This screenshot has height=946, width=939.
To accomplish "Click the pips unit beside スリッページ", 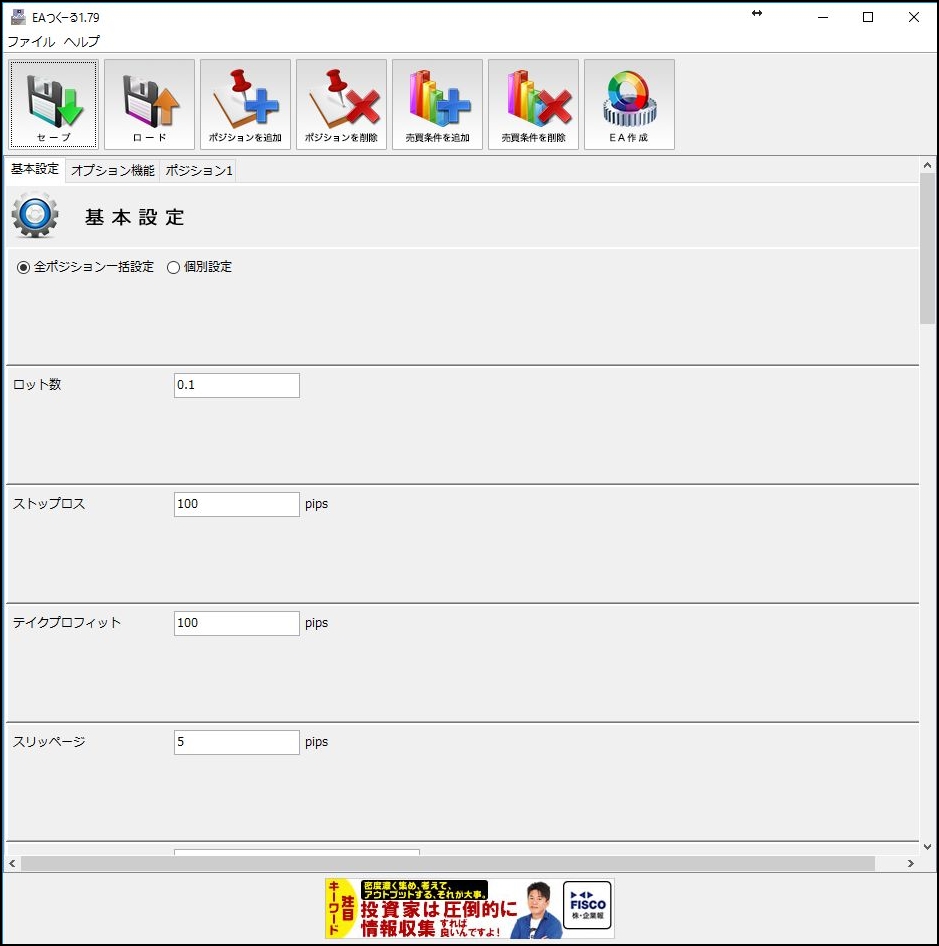I will click(x=316, y=741).
